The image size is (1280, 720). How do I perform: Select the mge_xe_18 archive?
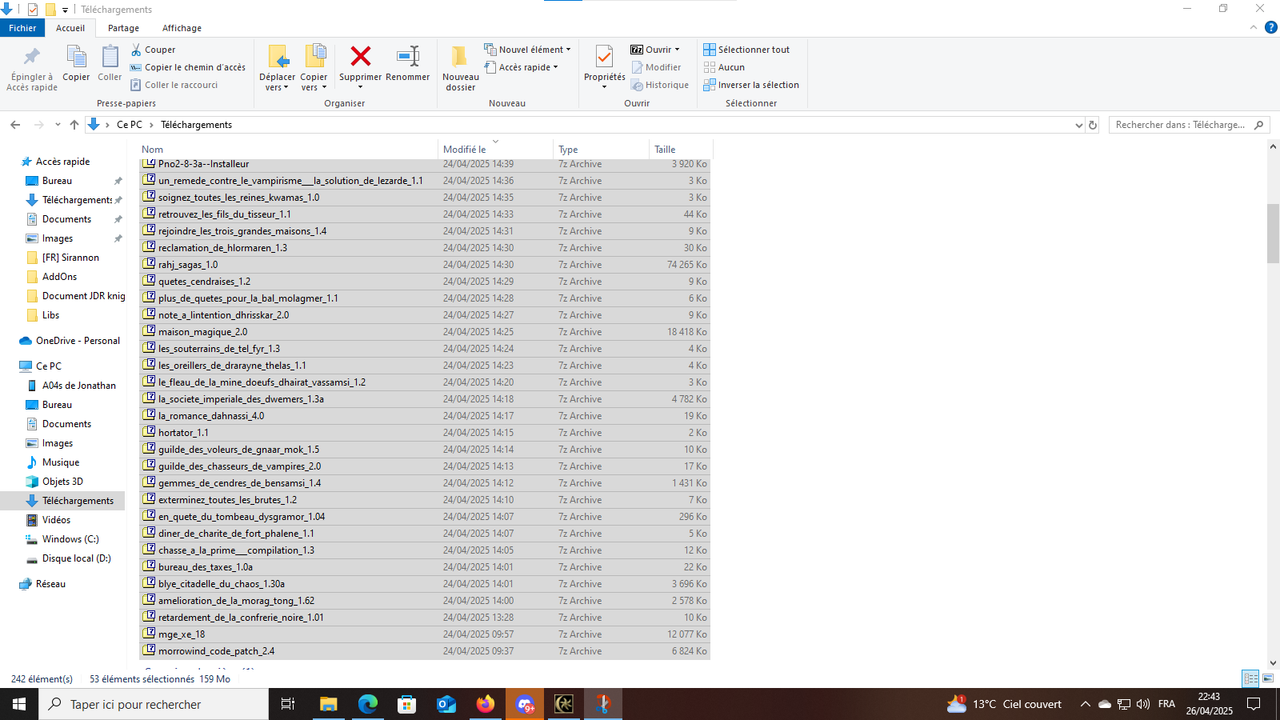pyautogui.click(x=425, y=634)
